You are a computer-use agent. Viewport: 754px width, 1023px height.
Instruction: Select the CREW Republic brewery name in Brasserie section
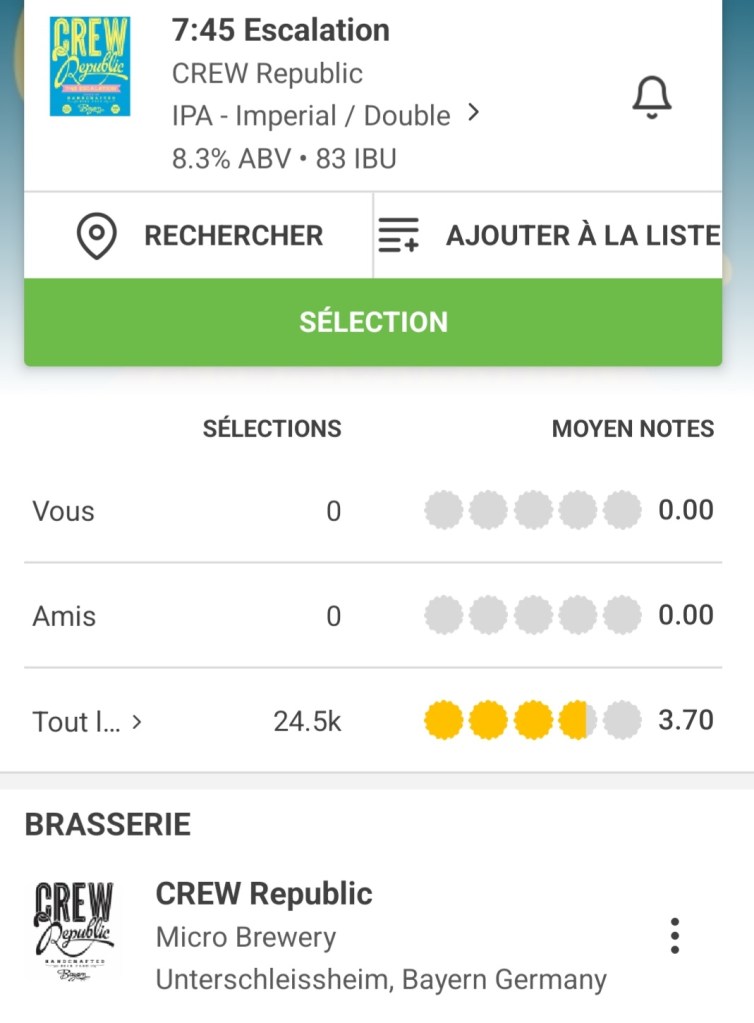[x=264, y=894]
